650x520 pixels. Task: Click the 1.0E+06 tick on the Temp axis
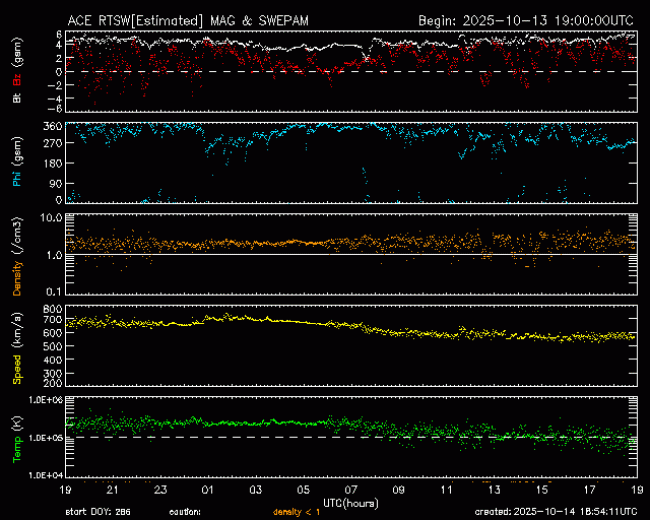click(46, 400)
